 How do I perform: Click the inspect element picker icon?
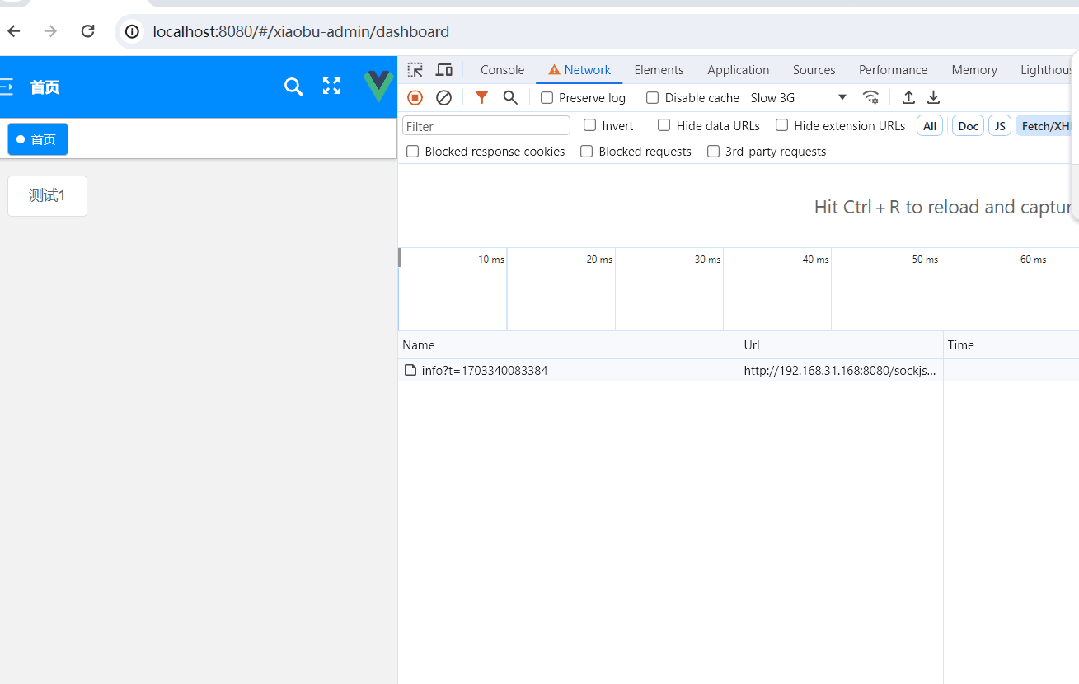point(415,70)
